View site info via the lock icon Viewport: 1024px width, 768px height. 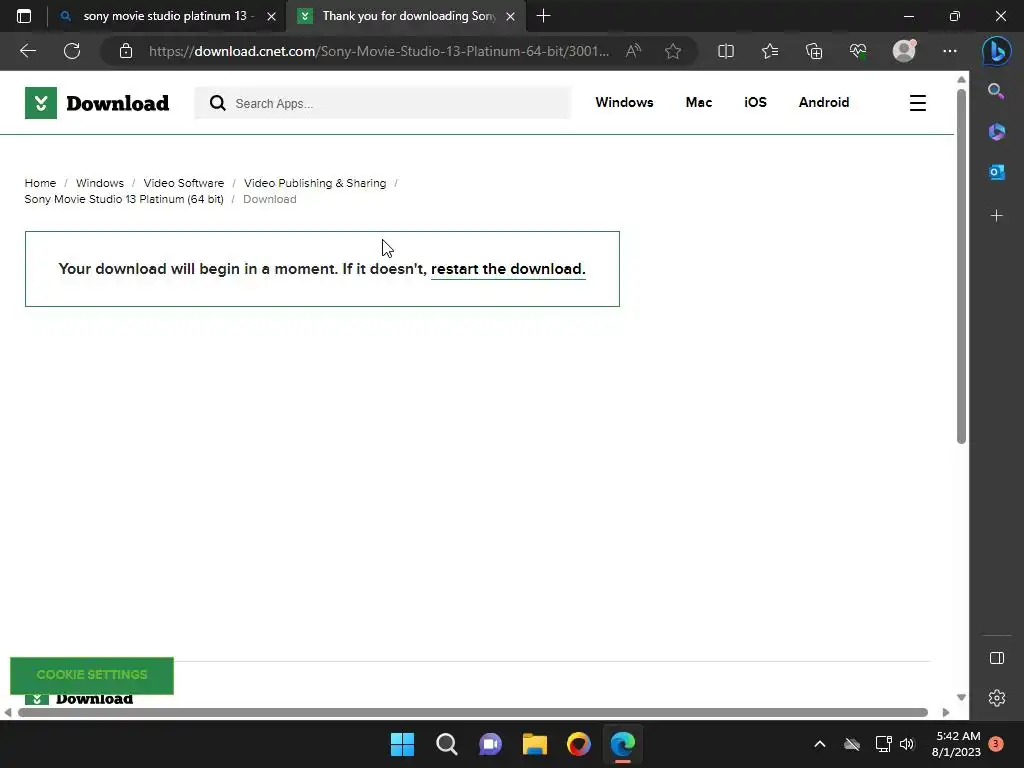click(x=126, y=51)
